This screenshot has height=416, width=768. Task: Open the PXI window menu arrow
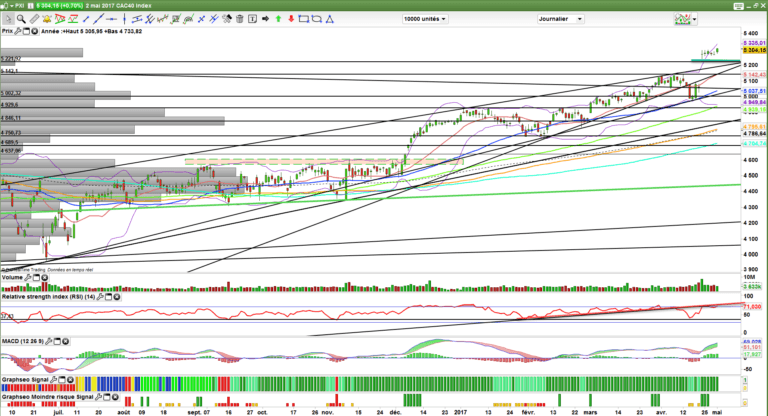pos(8,5)
